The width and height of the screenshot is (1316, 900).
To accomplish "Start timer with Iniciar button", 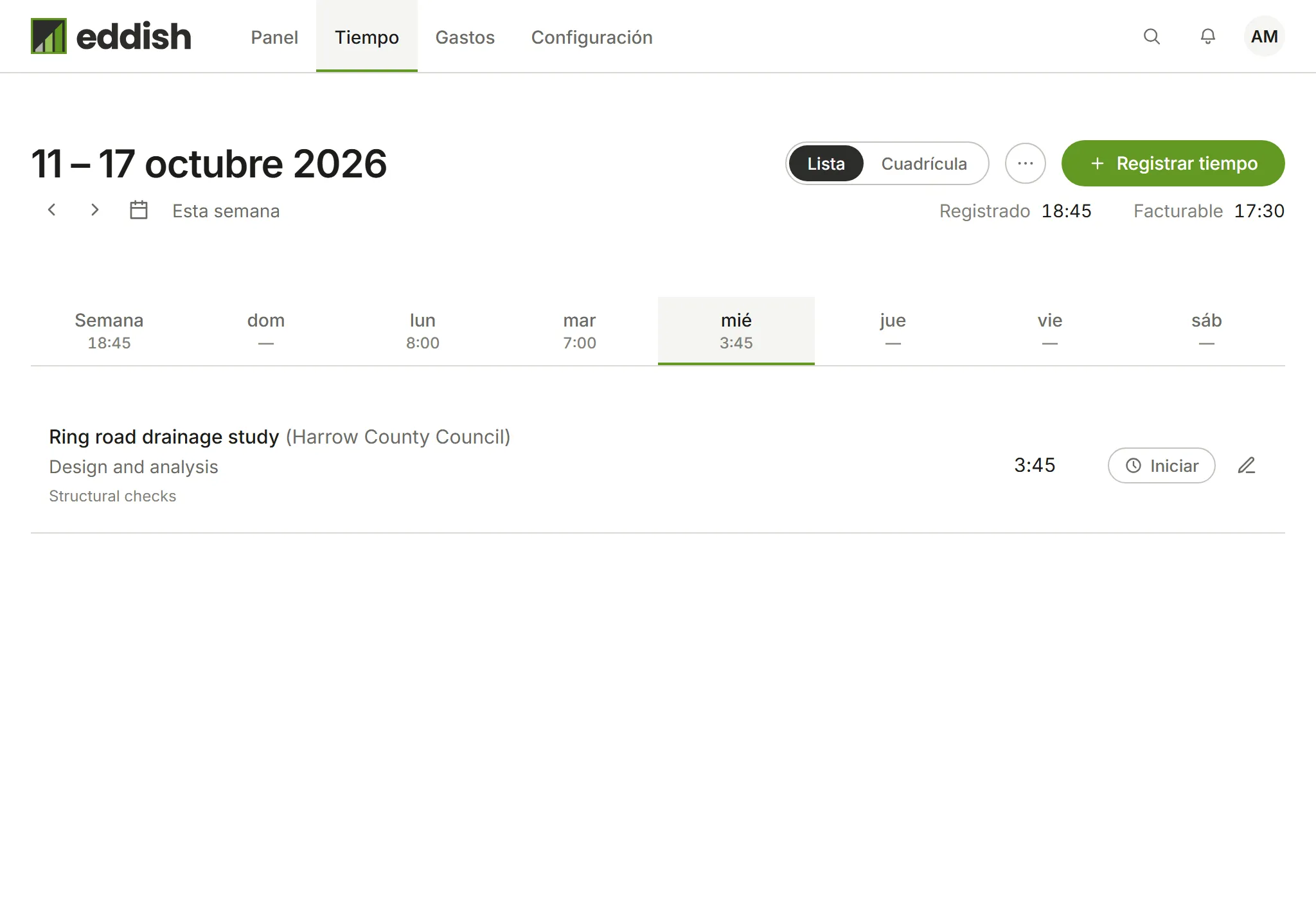I will point(1161,465).
